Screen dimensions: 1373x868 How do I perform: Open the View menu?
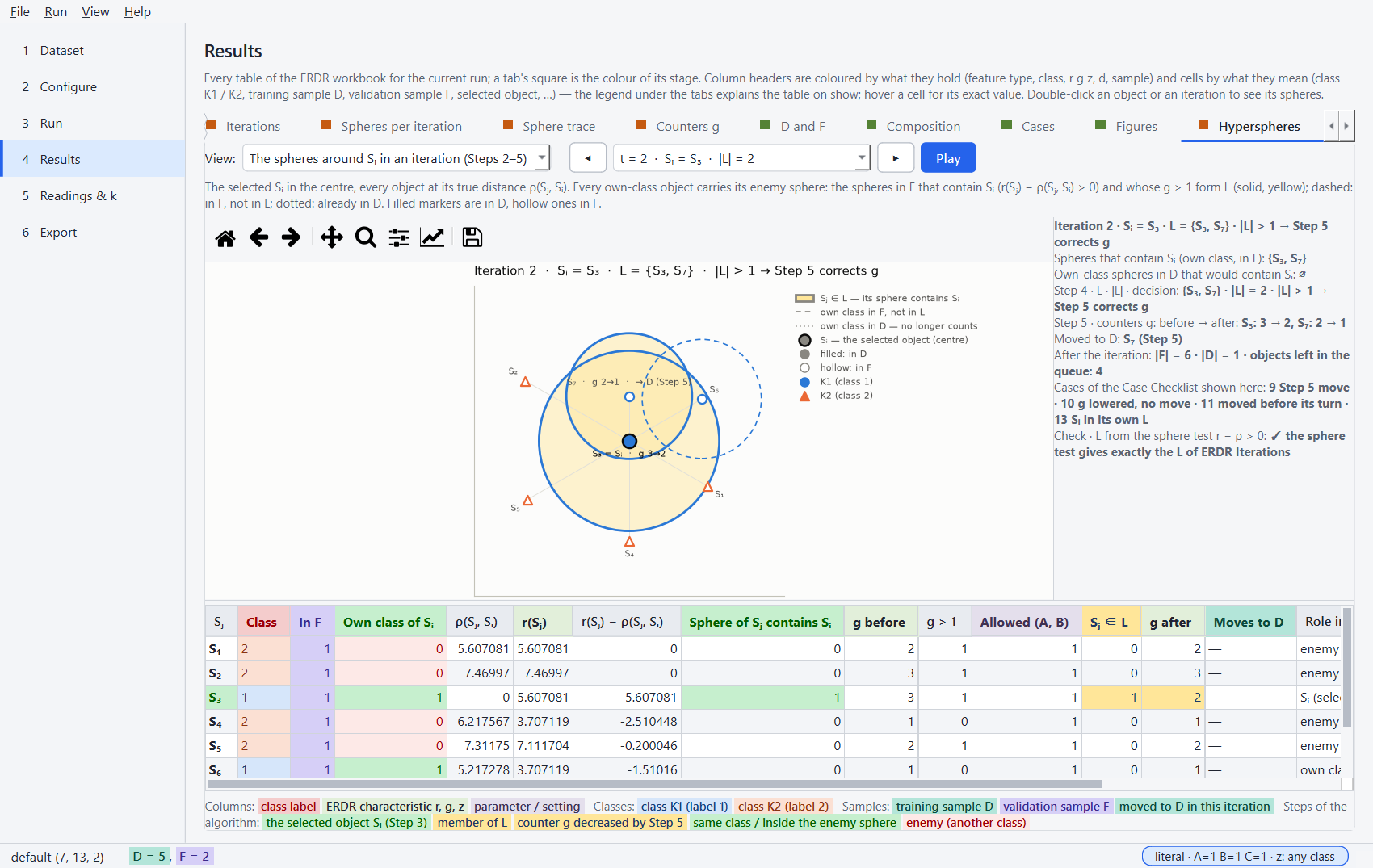pyautogui.click(x=95, y=12)
